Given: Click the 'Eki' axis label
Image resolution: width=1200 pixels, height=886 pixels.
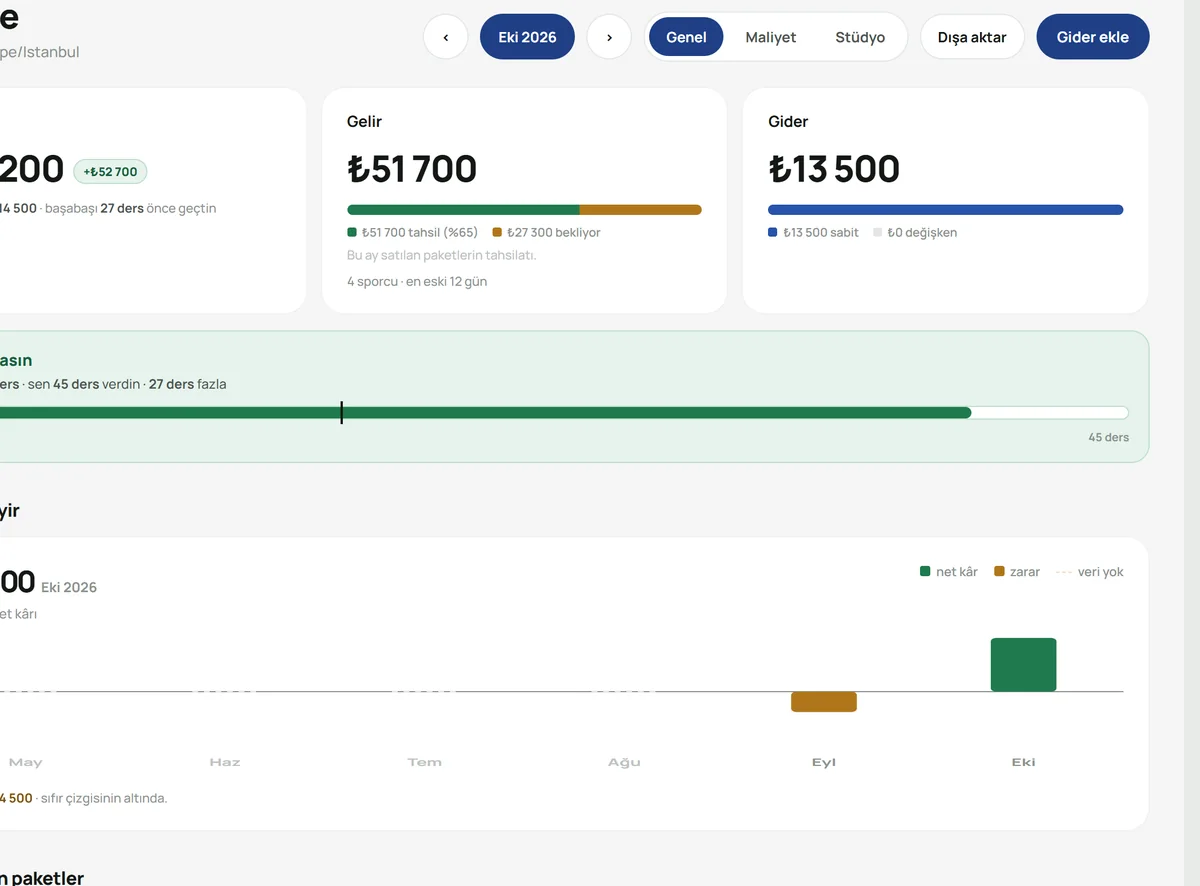Looking at the screenshot, I should [1024, 762].
